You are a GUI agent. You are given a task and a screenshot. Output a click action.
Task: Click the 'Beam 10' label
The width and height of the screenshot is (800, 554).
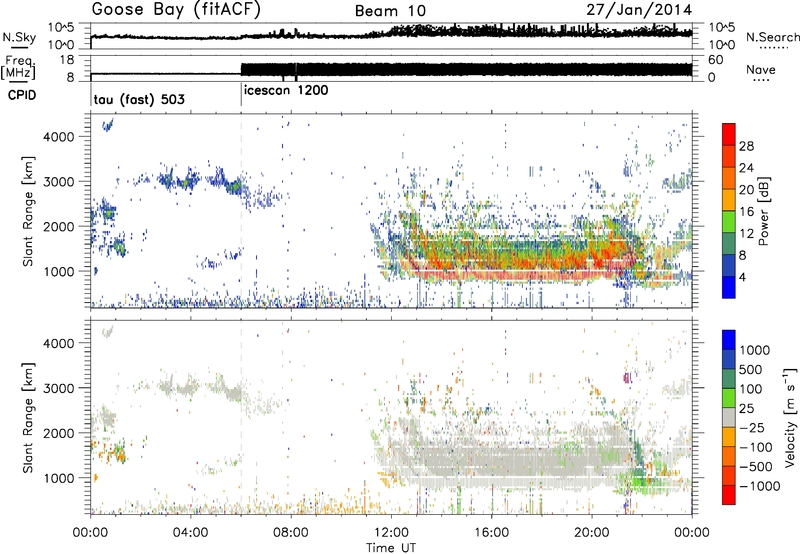click(390, 11)
